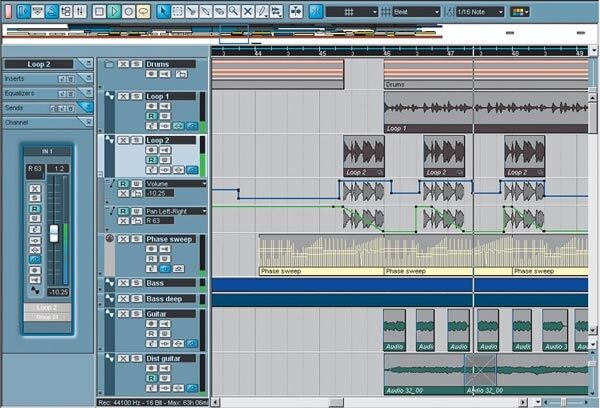Mute the Dist guitar track
600x408 pixels.
123,358
